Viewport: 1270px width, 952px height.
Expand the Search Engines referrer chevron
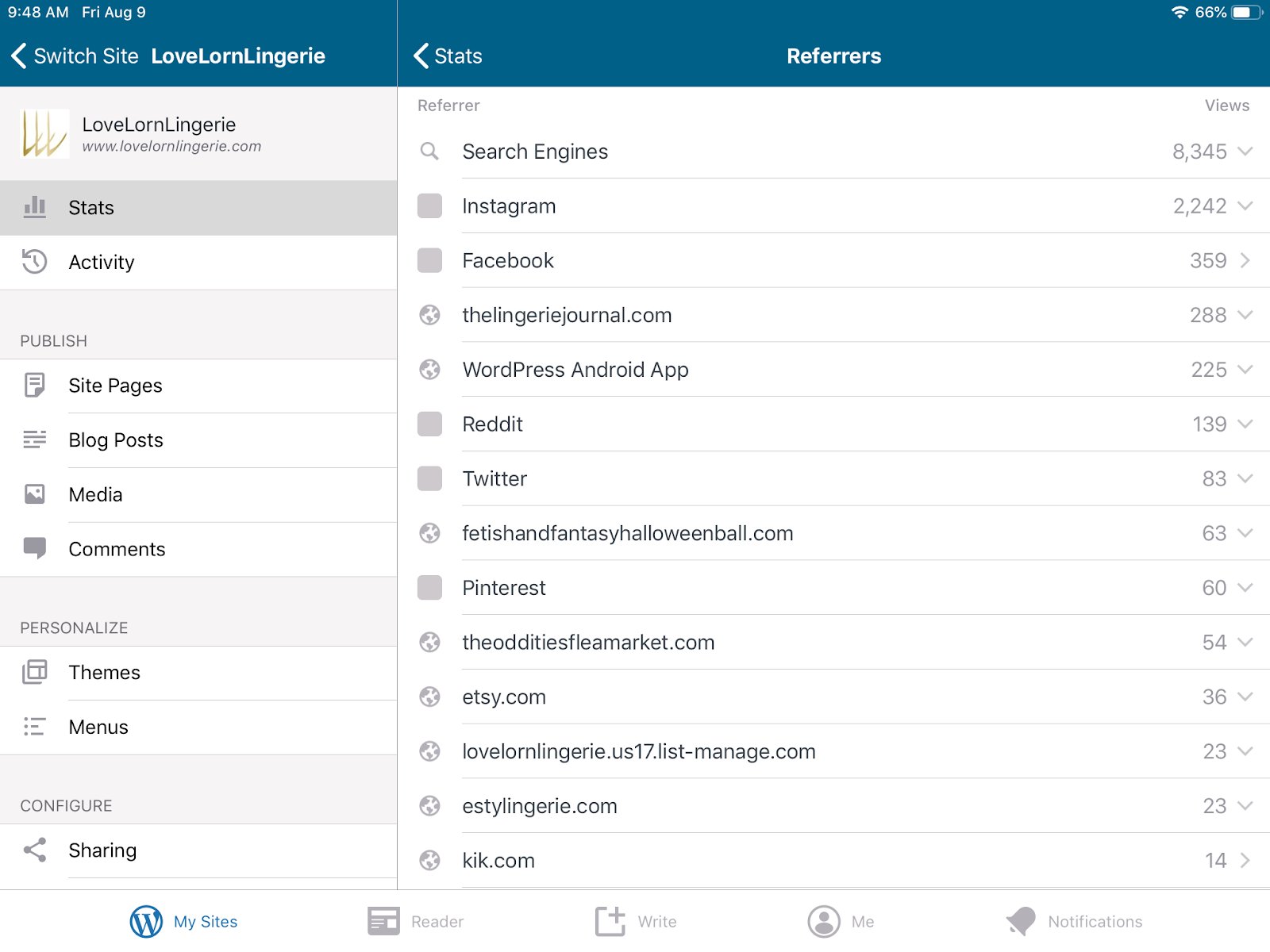click(1245, 151)
